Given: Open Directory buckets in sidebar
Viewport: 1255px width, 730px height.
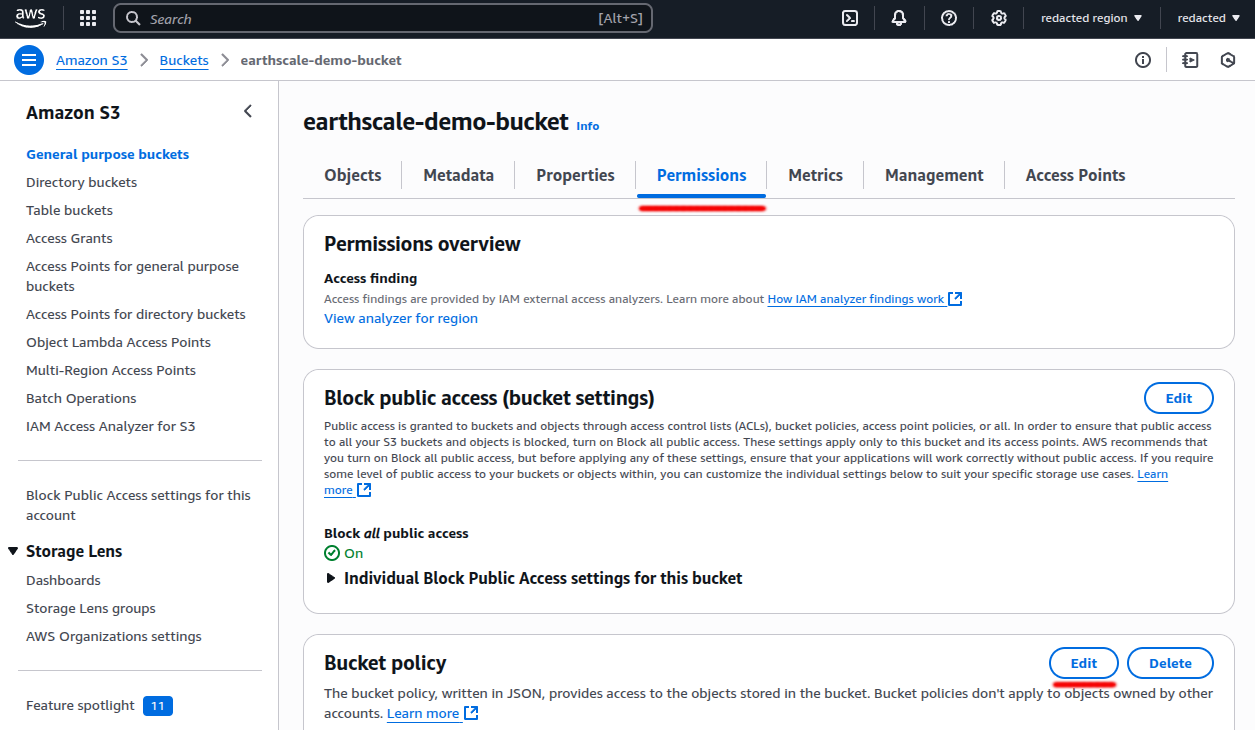Looking at the screenshot, I should coord(82,182).
